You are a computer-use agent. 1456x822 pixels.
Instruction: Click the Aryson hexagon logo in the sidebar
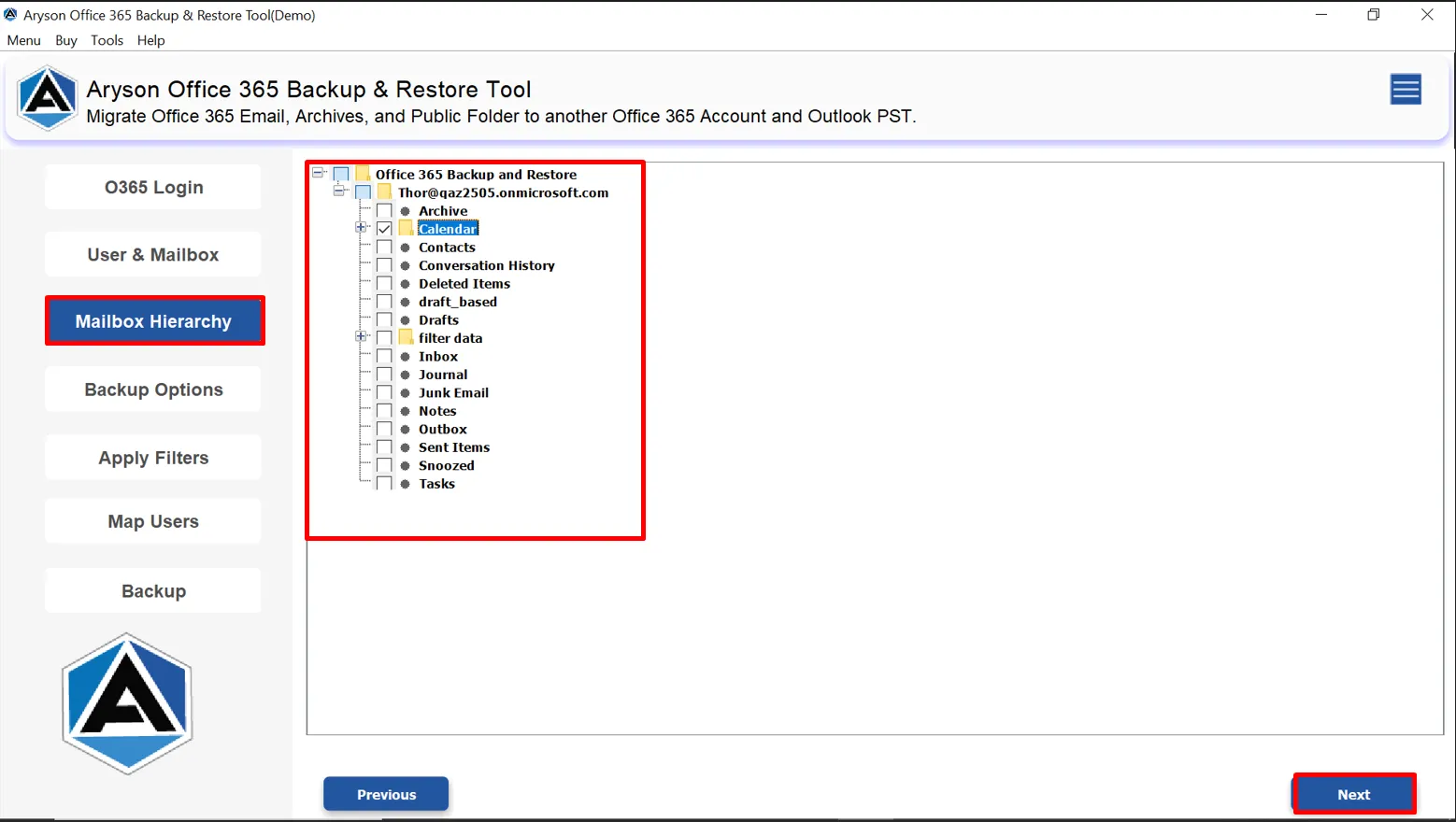(x=127, y=702)
